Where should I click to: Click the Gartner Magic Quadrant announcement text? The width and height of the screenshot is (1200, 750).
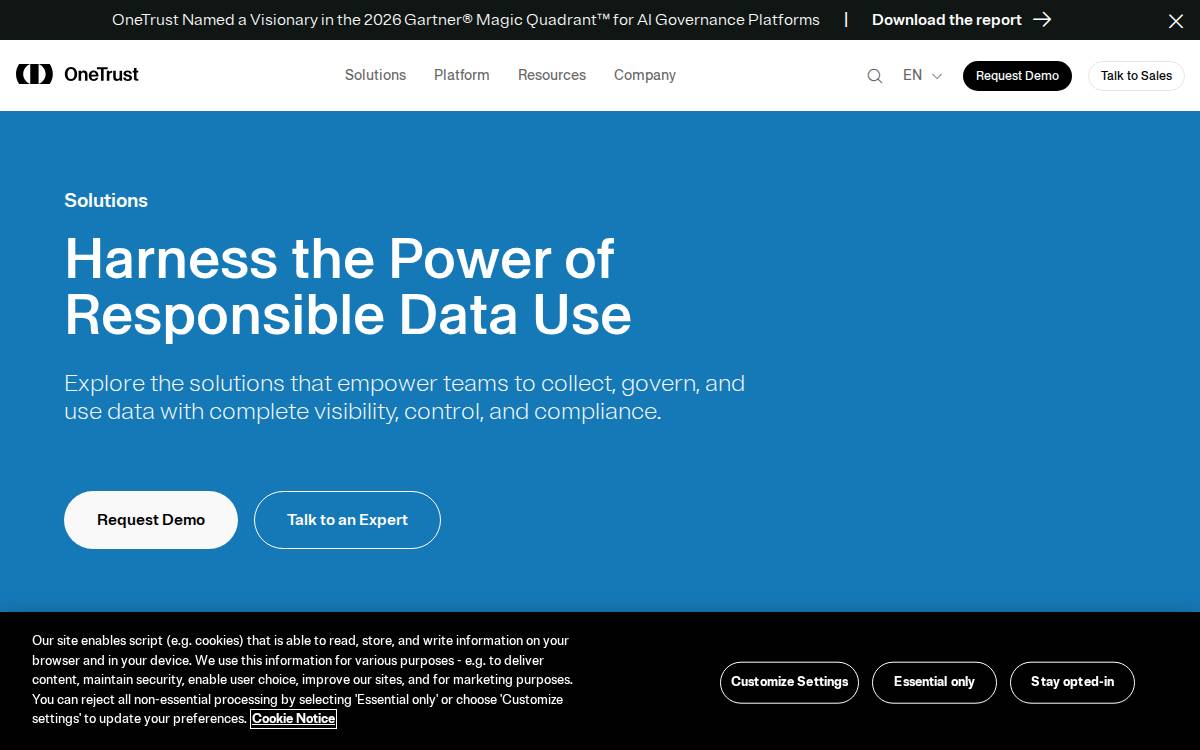tap(466, 20)
